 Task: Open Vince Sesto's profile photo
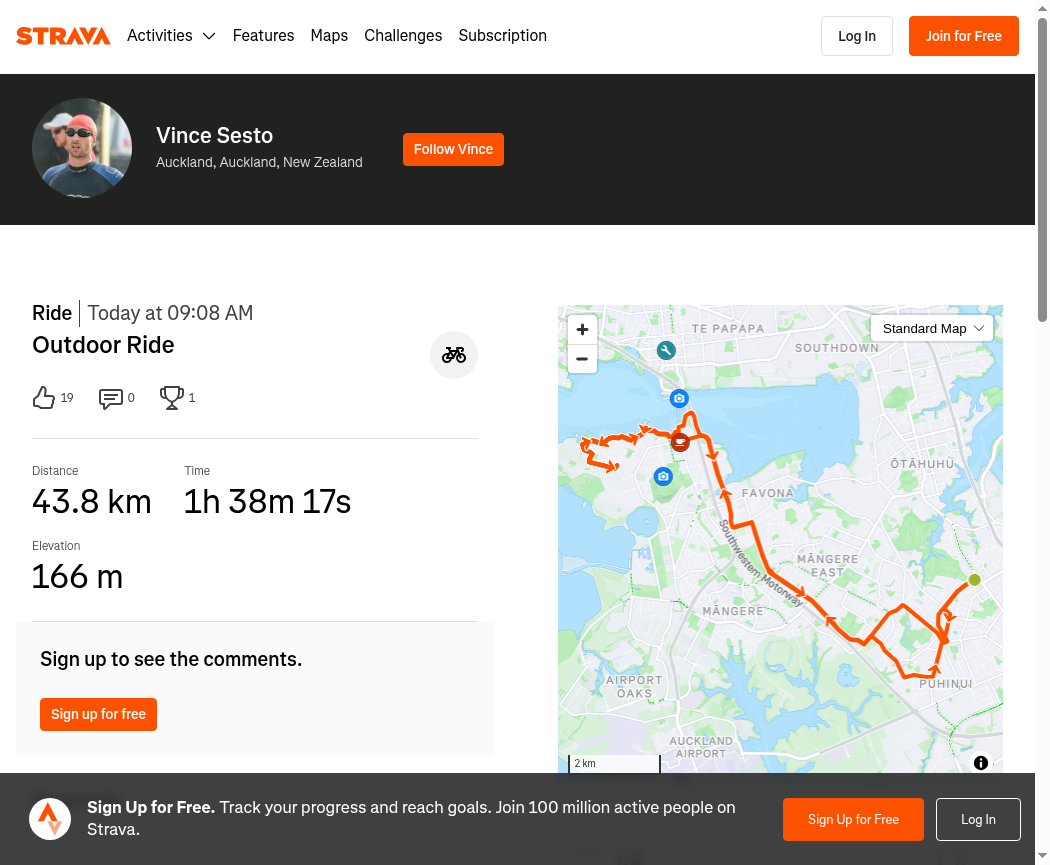point(82,148)
